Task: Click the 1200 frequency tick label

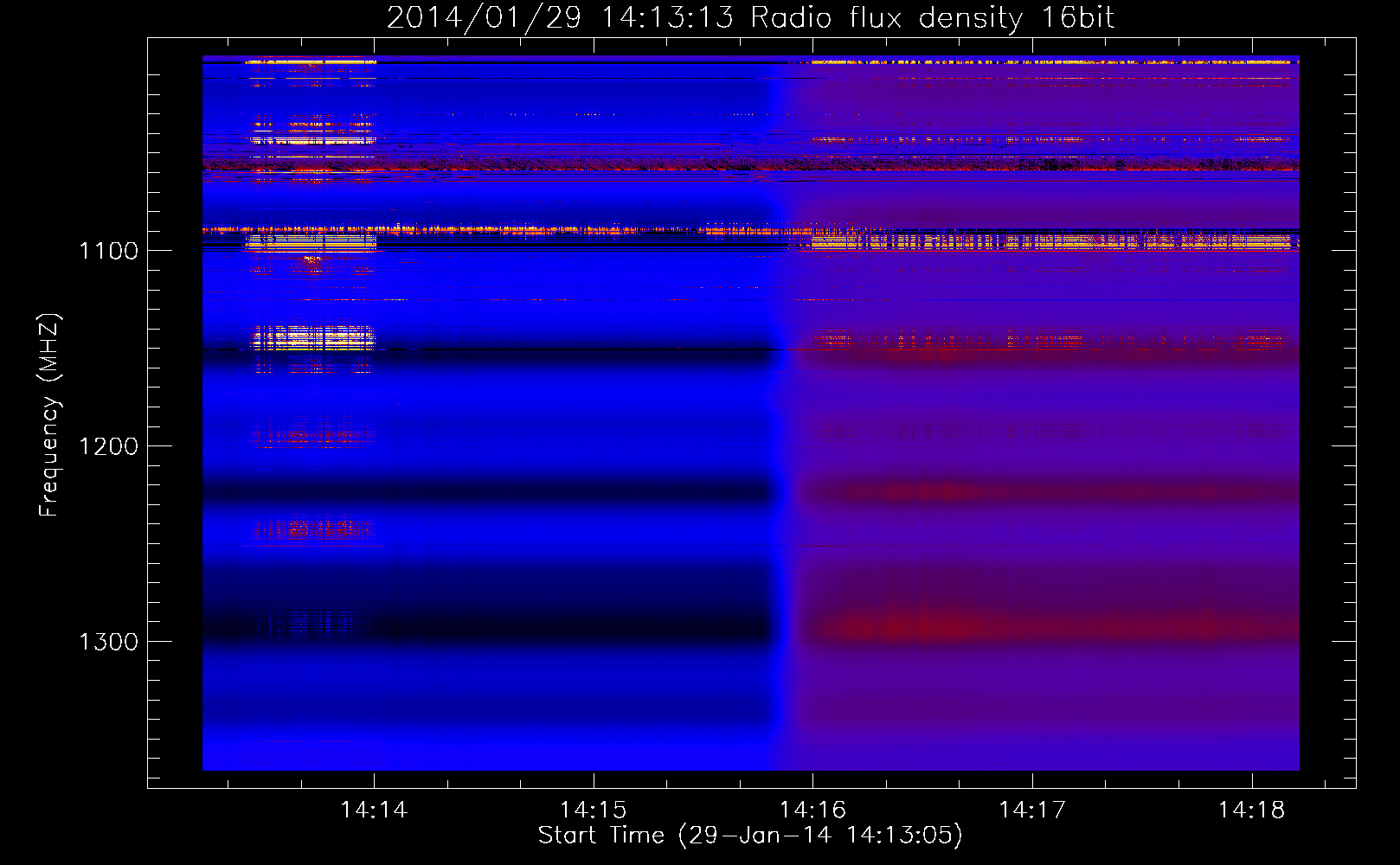Action: pos(108,446)
